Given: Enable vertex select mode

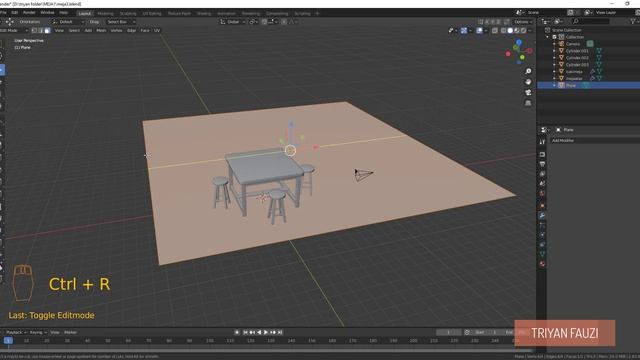Looking at the screenshot, I should pos(34,31).
